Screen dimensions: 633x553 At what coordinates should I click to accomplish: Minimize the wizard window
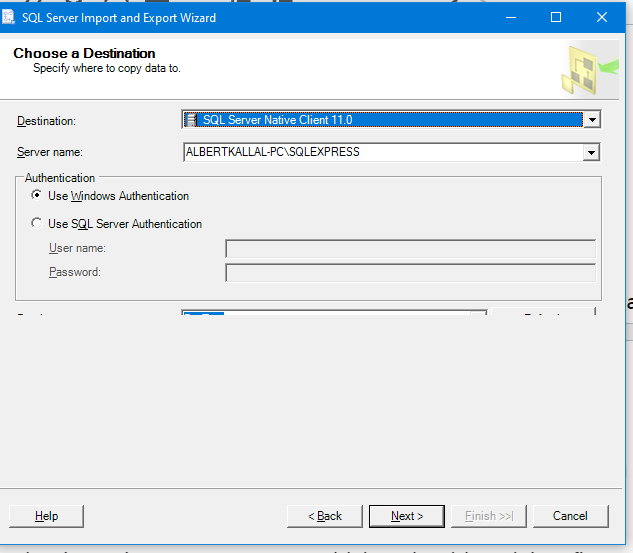[x=511, y=17]
